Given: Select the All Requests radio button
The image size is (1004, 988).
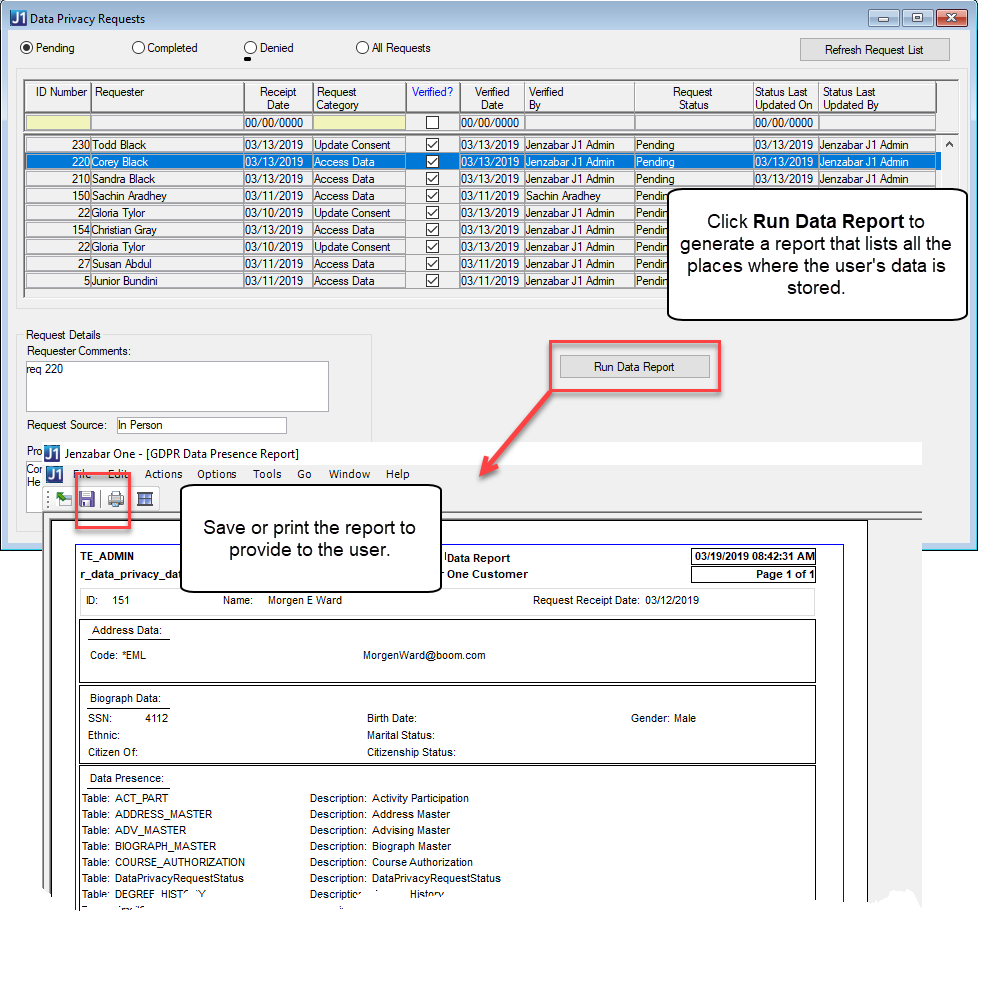Looking at the screenshot, I should click(x=362, y=48).
